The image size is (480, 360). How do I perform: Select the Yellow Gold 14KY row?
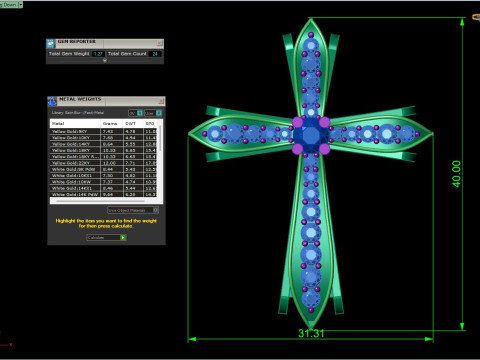pos(103,144)
